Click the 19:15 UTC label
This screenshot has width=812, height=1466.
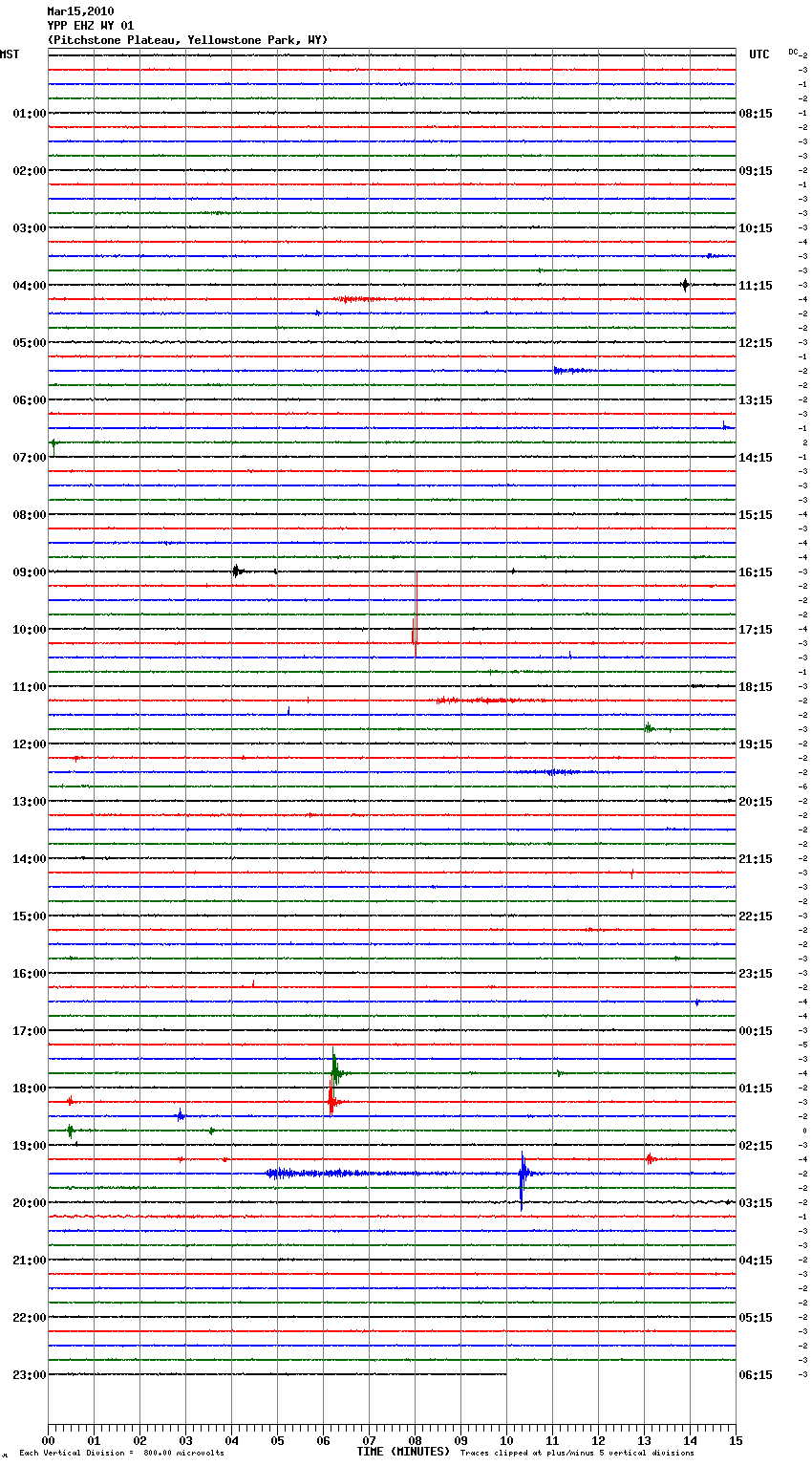pos(756,744)
